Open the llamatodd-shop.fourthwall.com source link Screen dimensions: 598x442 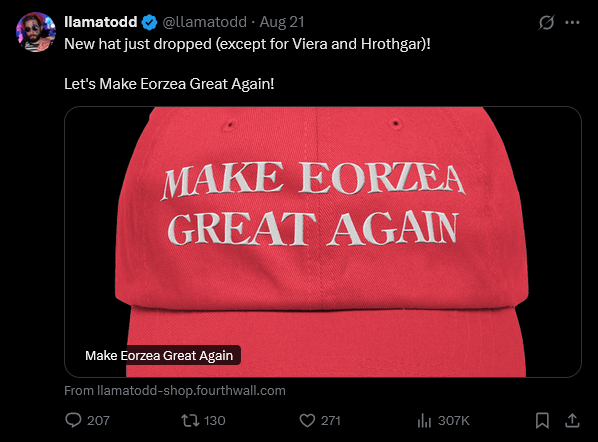[x=175, y=391]
